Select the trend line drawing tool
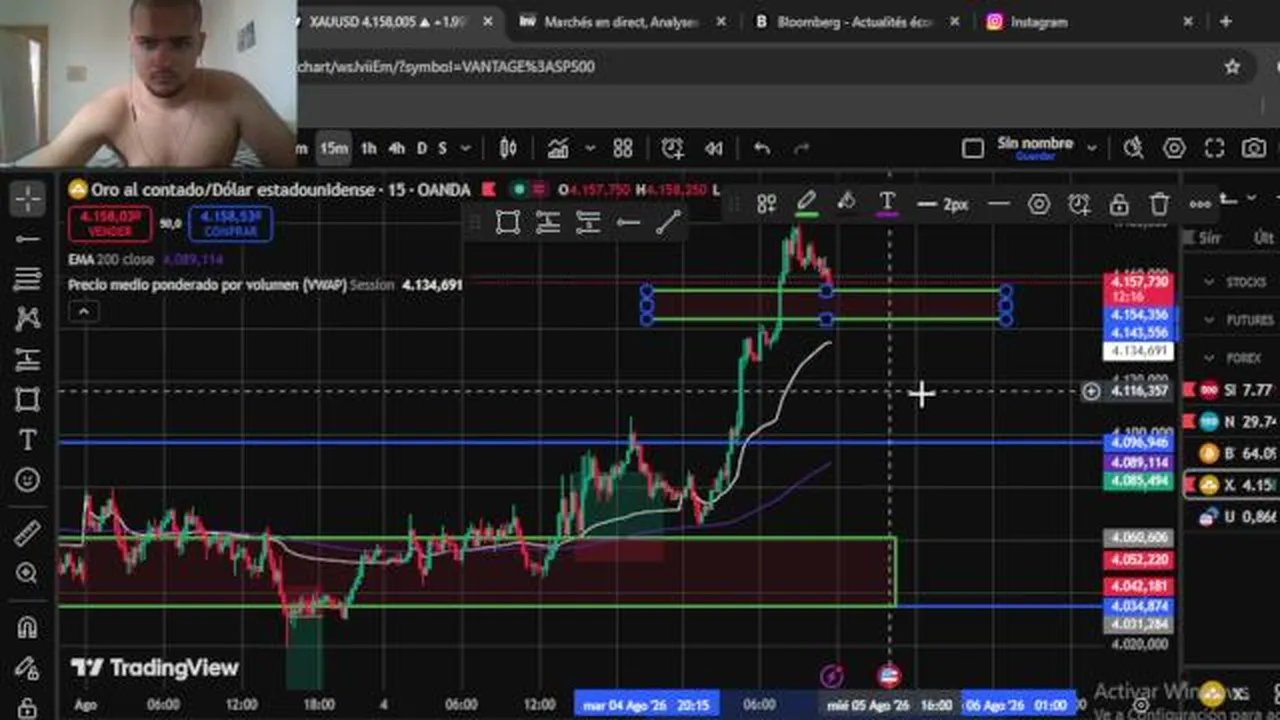Image resolution: width=1280 pixels, height=720 pixels. tap(27, 239)
